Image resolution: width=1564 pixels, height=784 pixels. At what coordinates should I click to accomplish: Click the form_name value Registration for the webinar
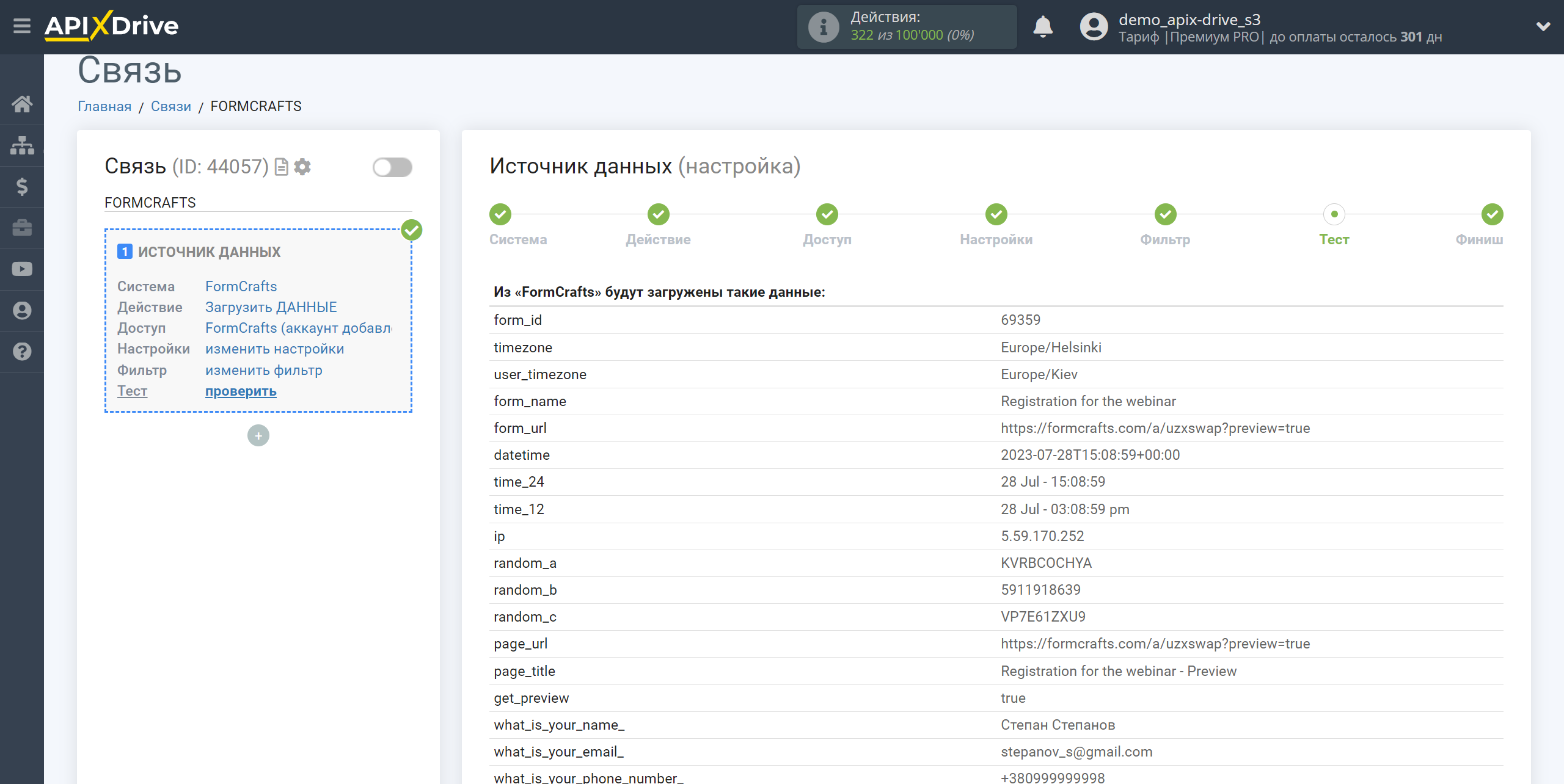tap(1088, 401)
